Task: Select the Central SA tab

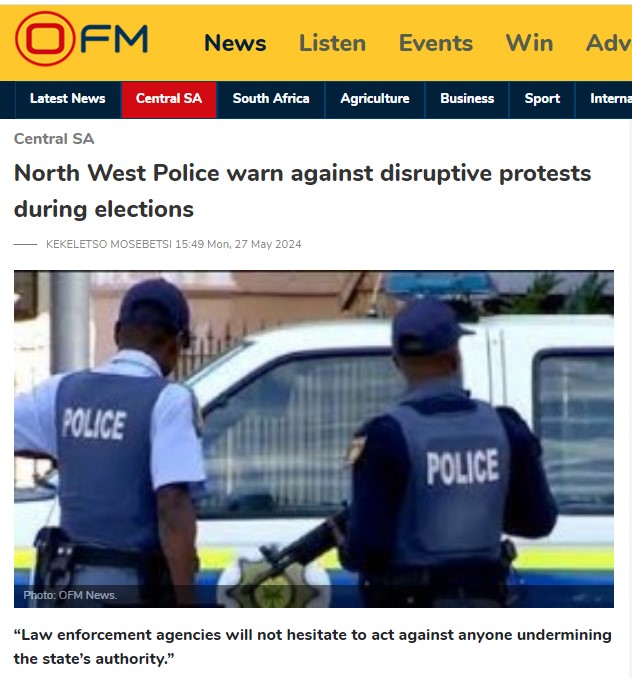Action: click(x=169, y=99)
